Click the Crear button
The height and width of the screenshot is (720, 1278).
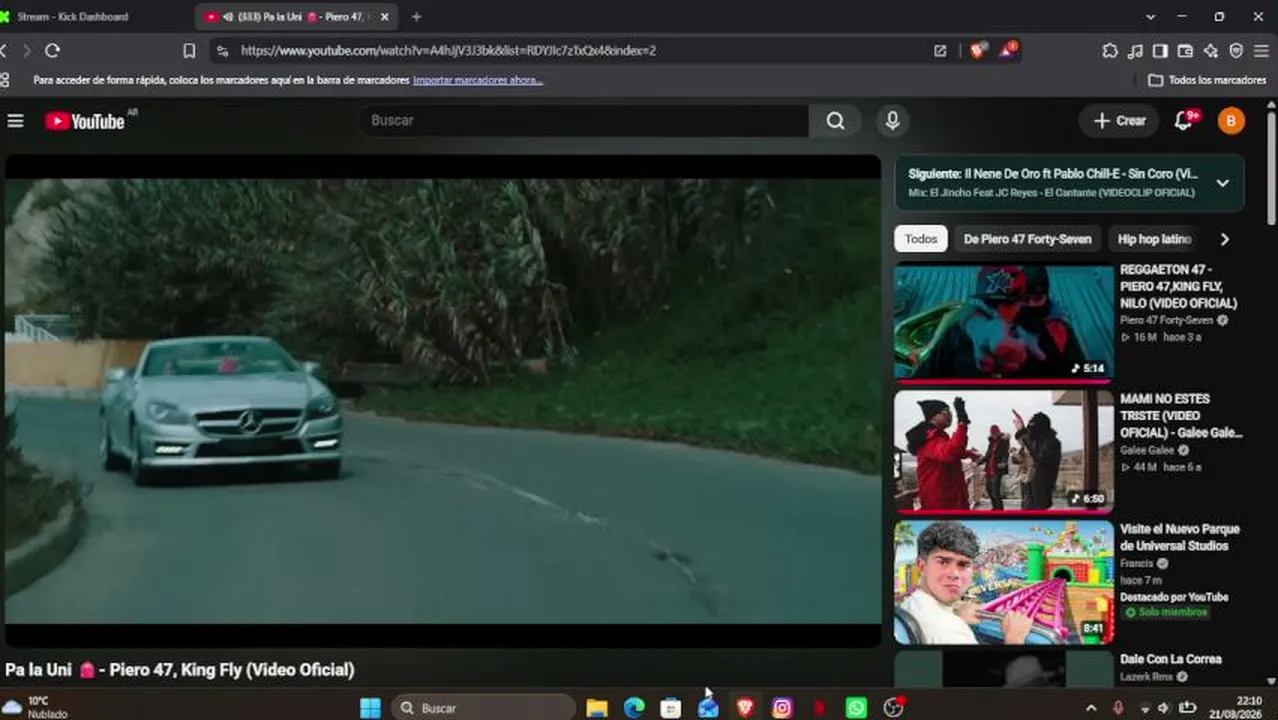[1119, 121]
